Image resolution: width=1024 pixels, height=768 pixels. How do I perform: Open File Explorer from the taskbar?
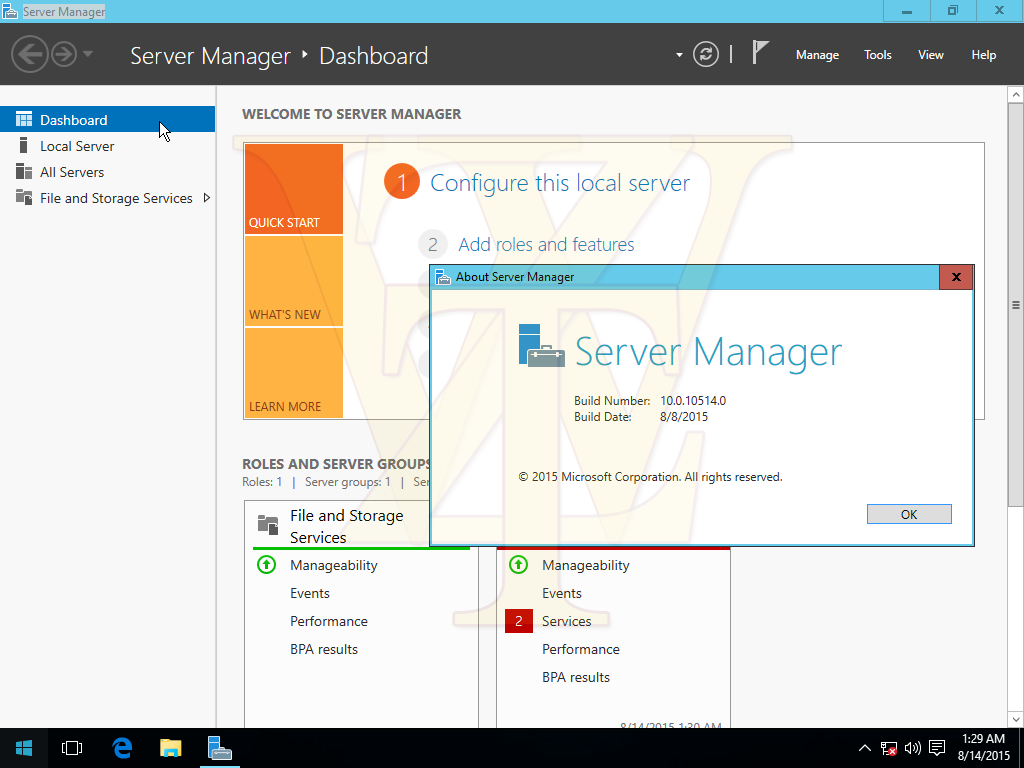[170, 748]
